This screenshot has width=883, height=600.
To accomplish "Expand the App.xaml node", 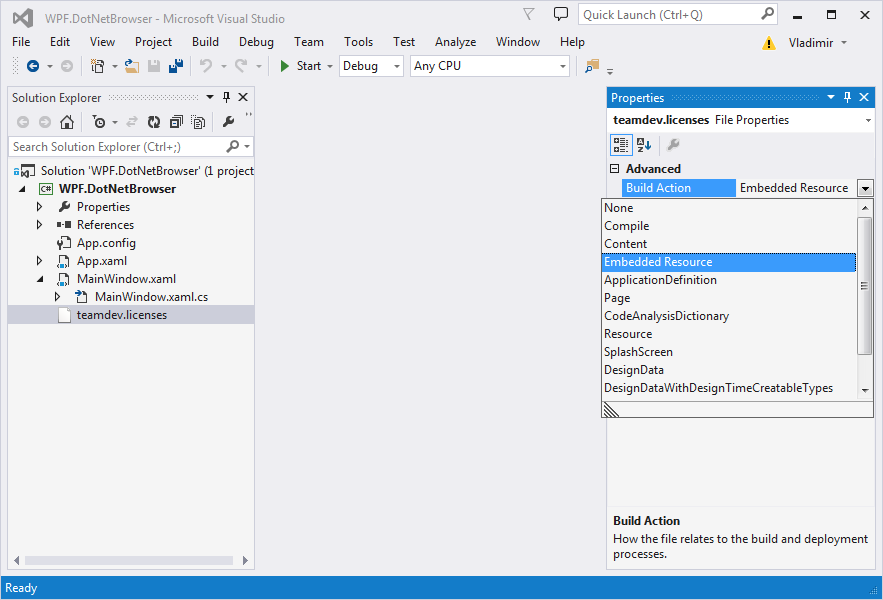I will click(x=39, y=261).
